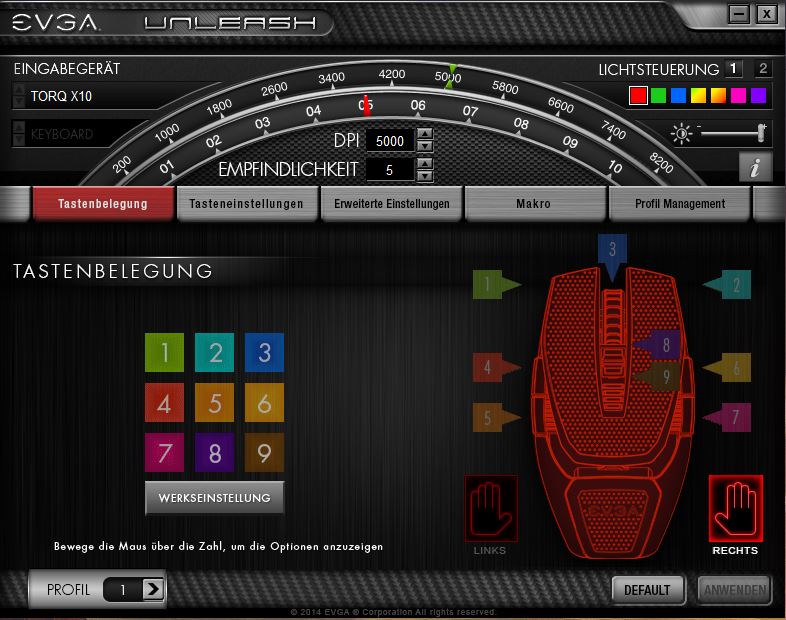Go to the Makro tab
The height and width of the screenshot is (620, 786).
[534, 203]
